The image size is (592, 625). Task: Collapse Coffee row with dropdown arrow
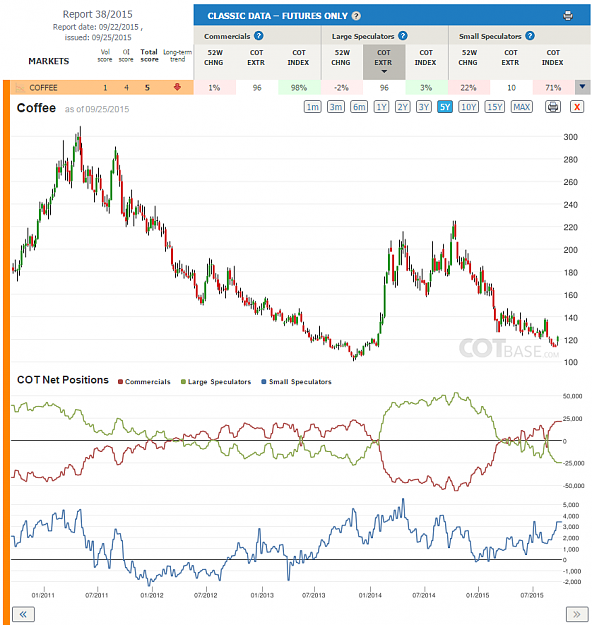tap(582, 87)
